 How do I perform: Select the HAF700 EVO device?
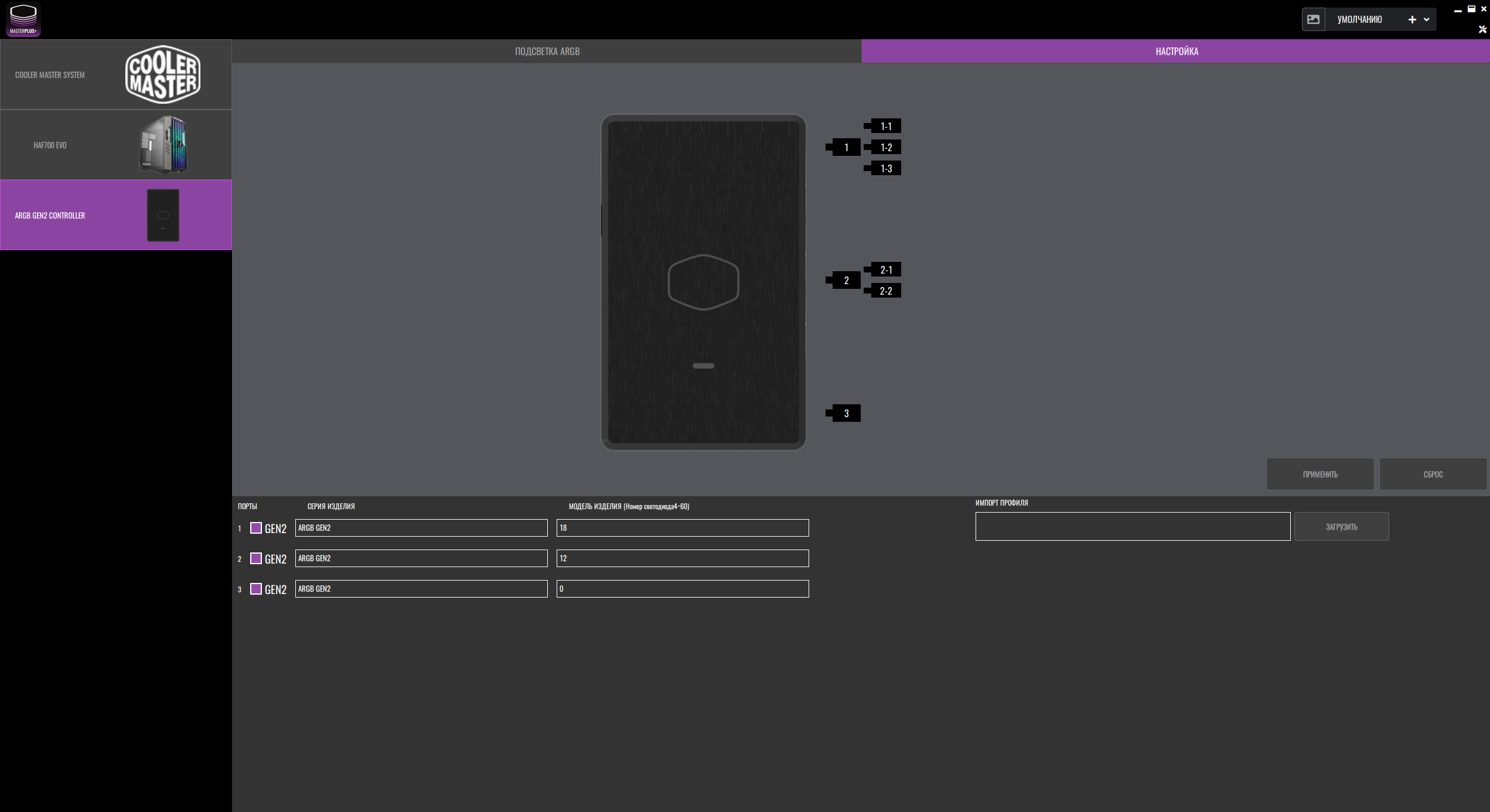pyautogui.click(x=116, y=145)
